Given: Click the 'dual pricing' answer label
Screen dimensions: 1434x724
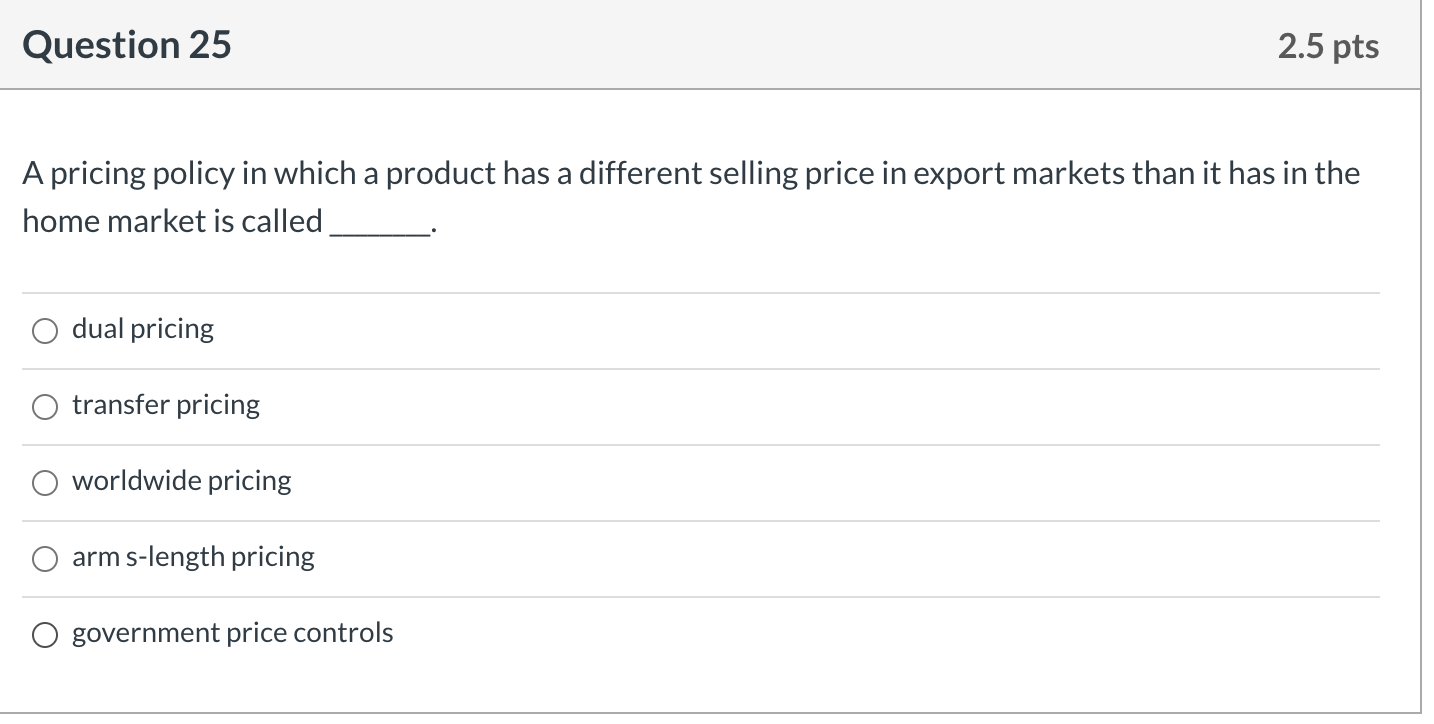Looking at the screenshot, I should click(x=142, y=328).
